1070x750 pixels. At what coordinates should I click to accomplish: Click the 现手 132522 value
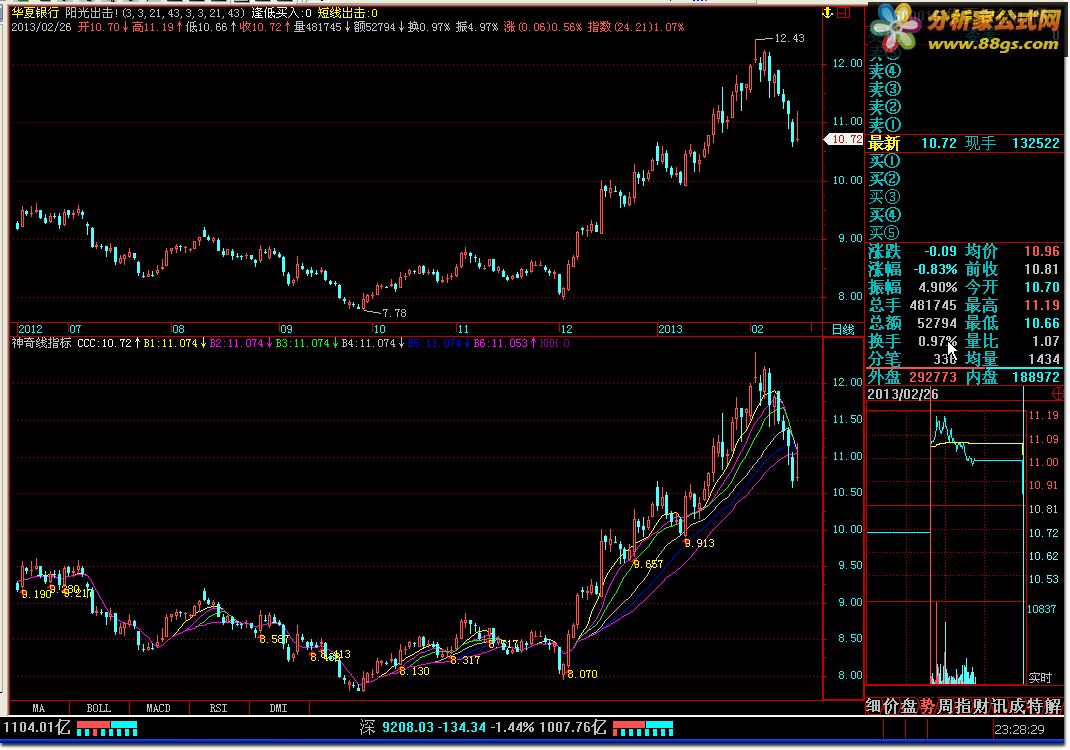(1036, 143)
